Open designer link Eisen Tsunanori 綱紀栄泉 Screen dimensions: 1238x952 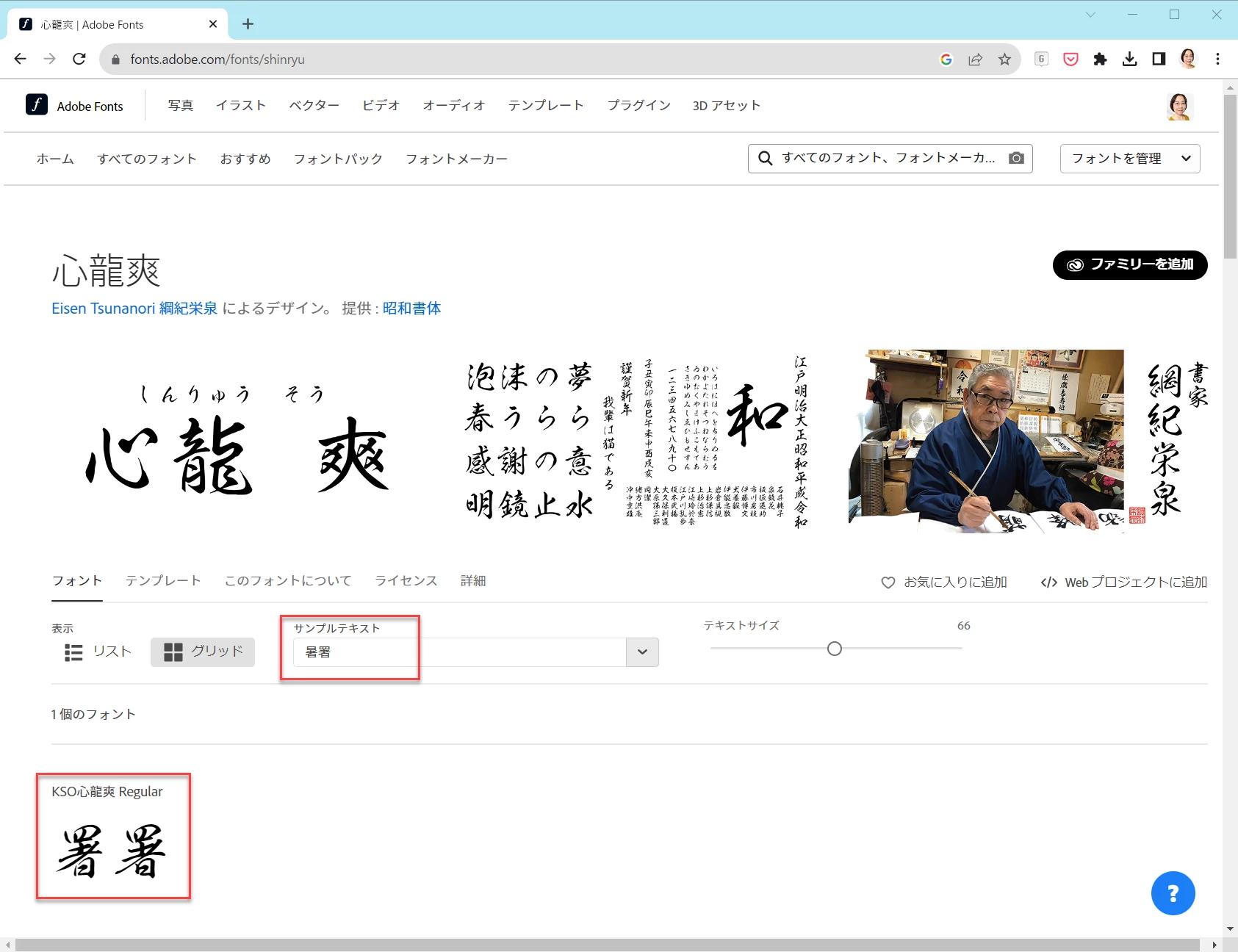(x=134, y=309)
